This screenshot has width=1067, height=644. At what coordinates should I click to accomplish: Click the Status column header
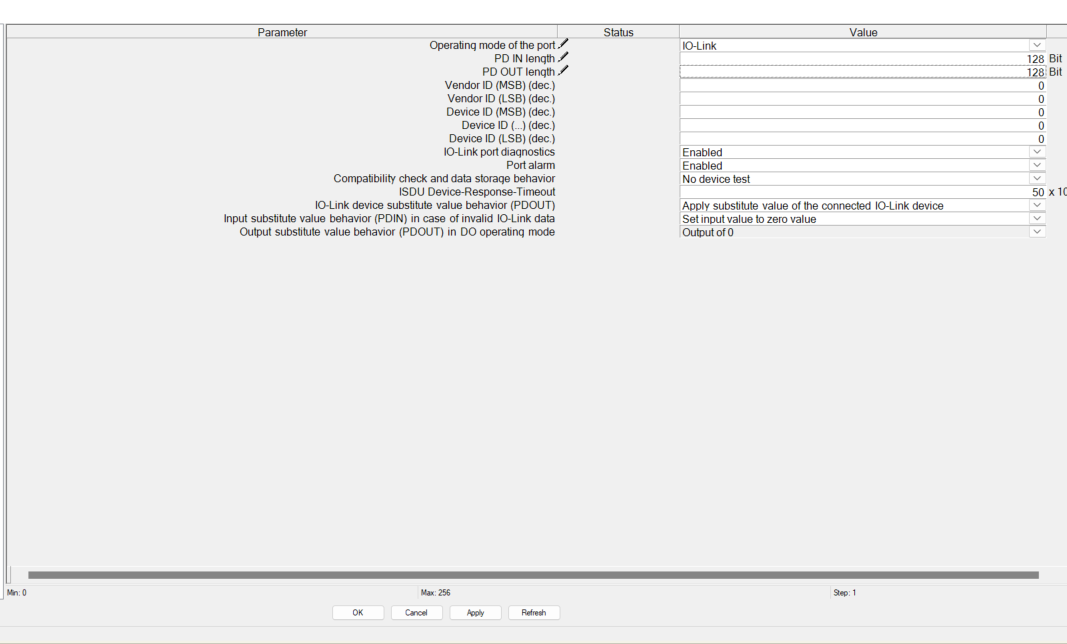(618, 32)
